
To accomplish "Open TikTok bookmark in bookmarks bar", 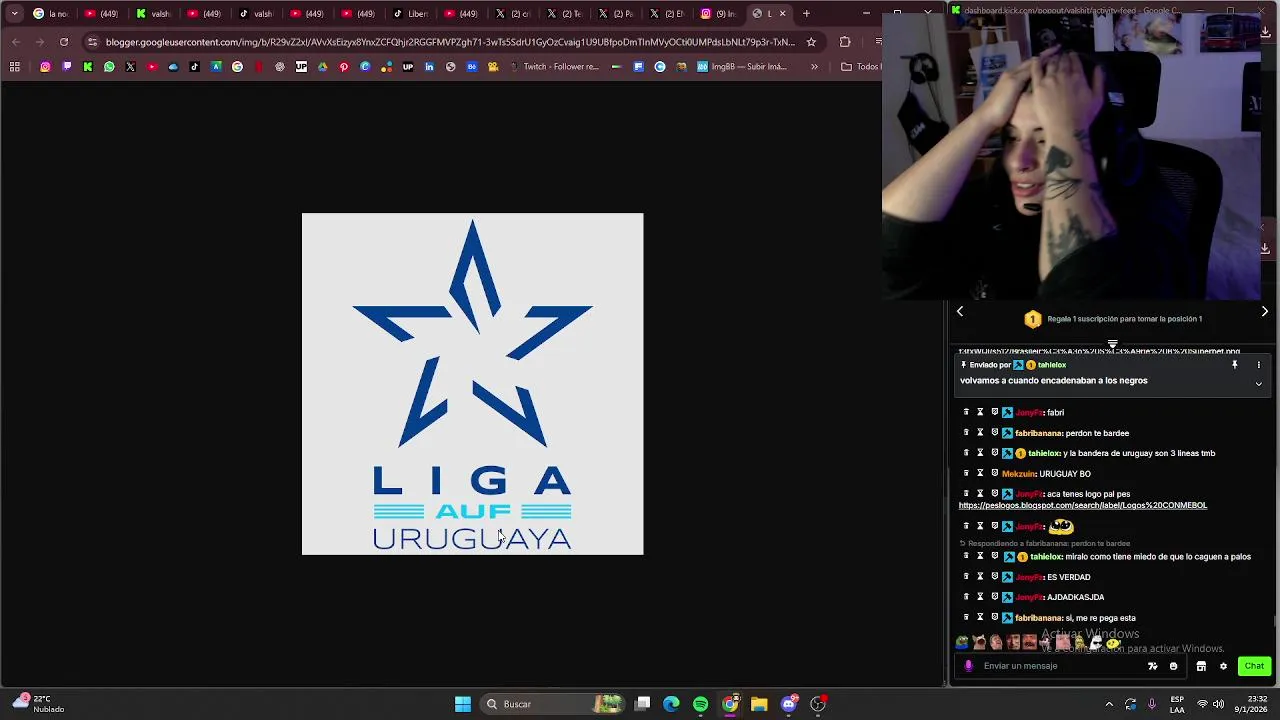I will (x=194, y=67).
